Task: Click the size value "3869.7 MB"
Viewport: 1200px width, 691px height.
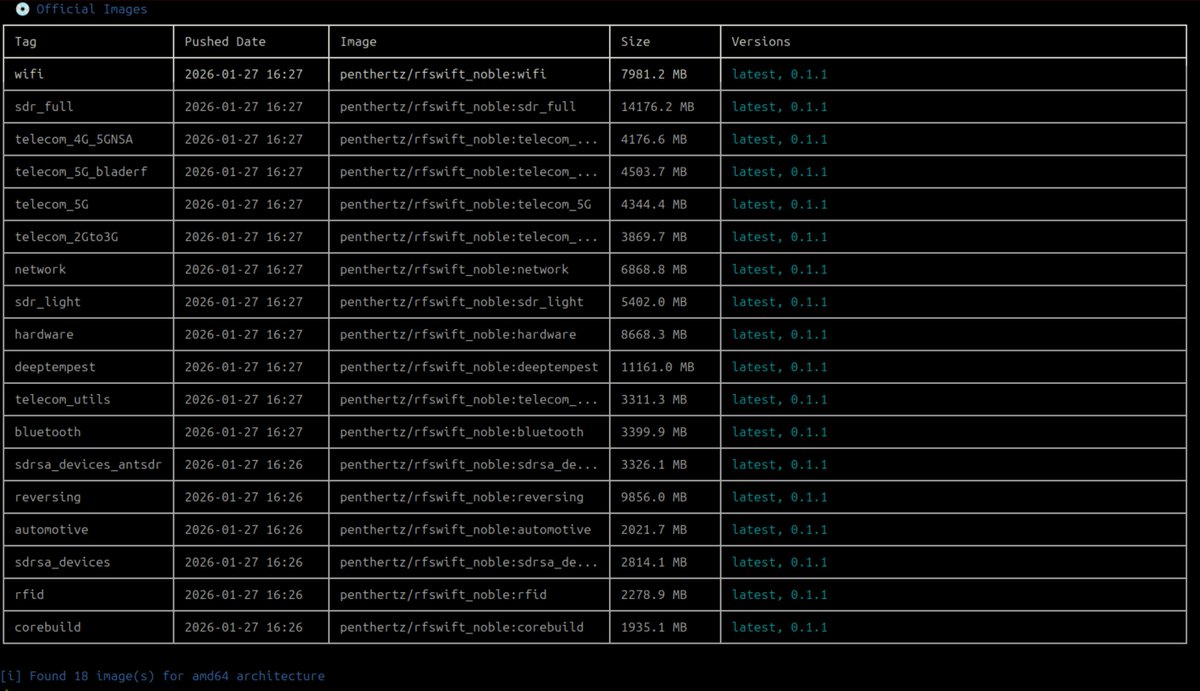Action: click(x=653, y=237)
